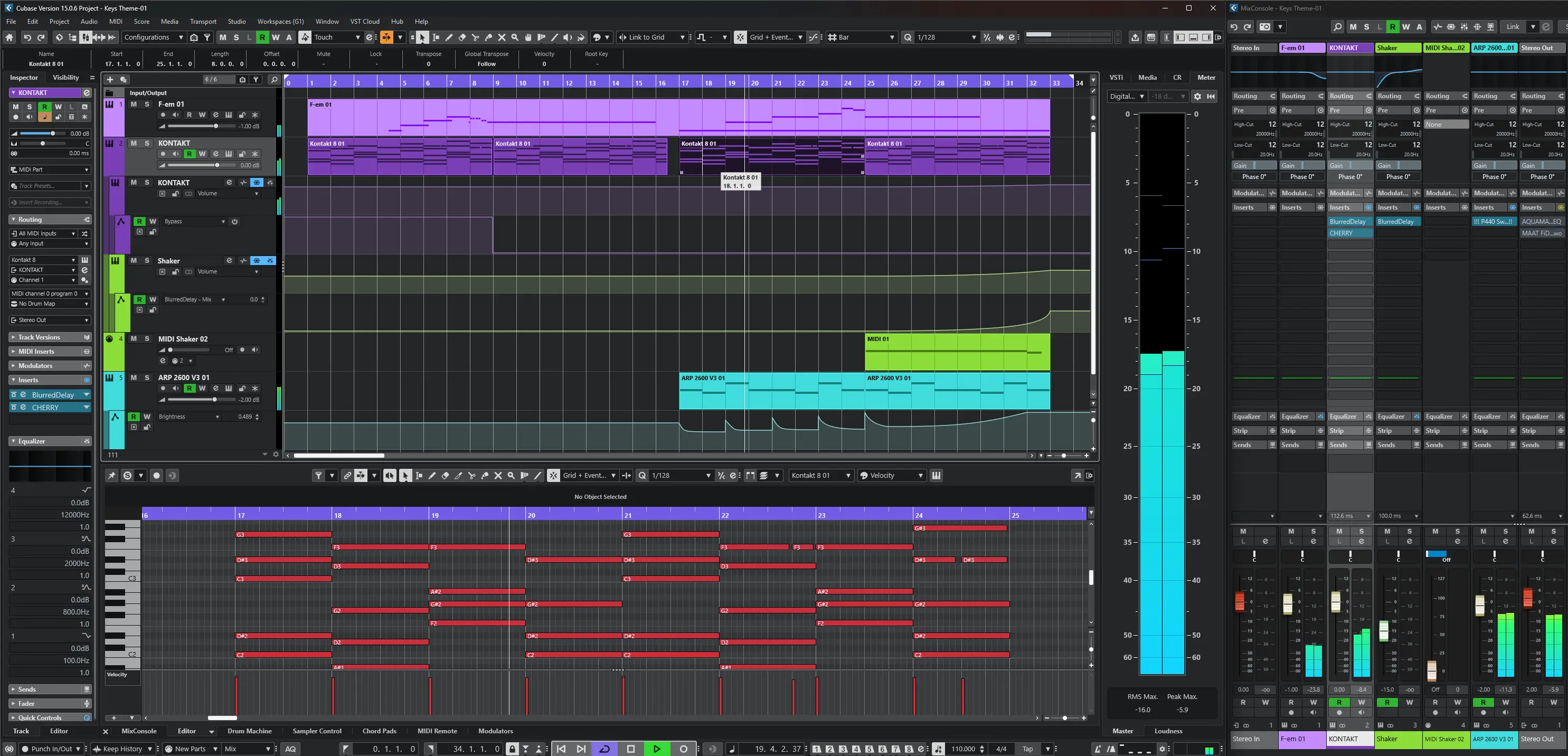
Task: Click the Add Track plus icon
Action: tap(110, 80)
